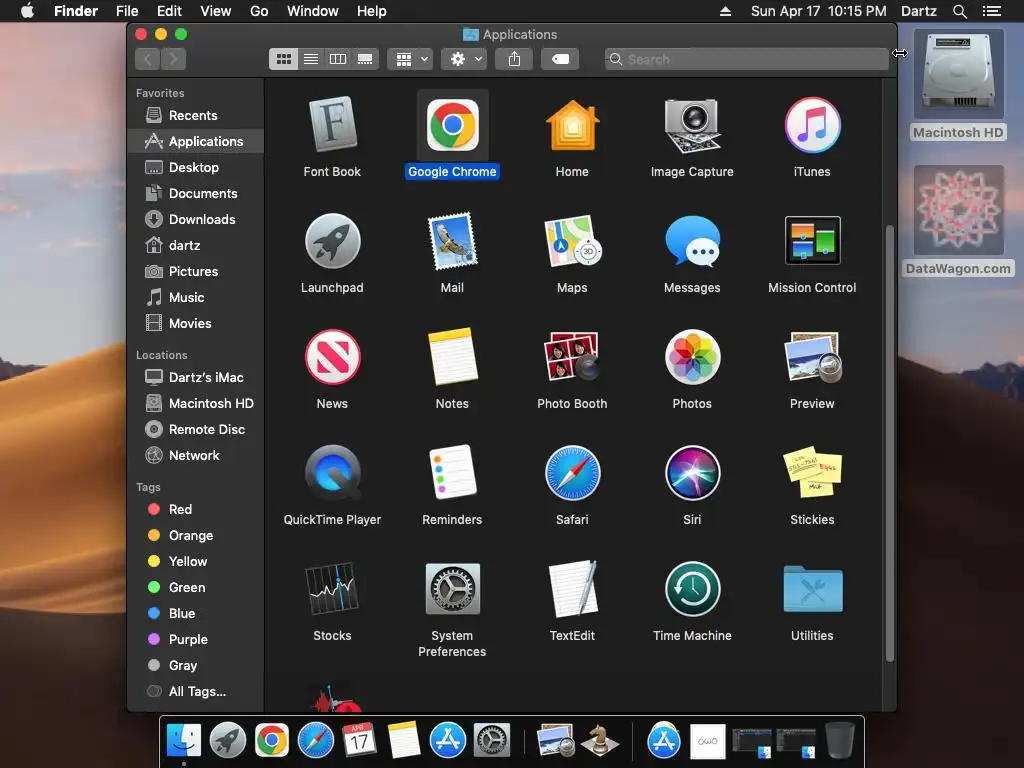Select the Safari icon in Applications window

(x=572, y=473)
